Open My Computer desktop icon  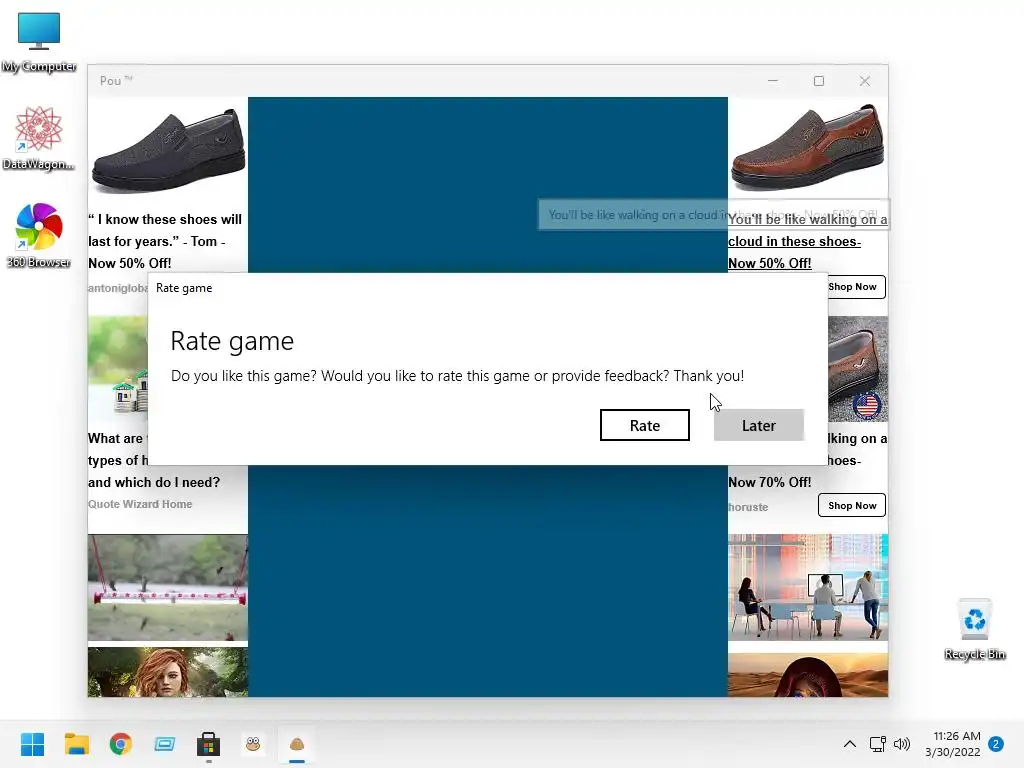39,42
